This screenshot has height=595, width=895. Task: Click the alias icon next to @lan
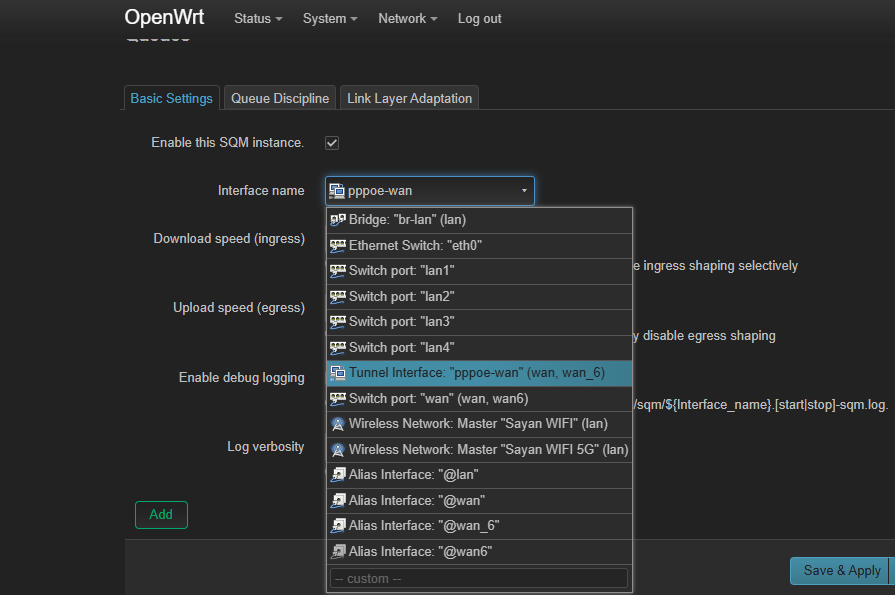[x=338, y=475]
